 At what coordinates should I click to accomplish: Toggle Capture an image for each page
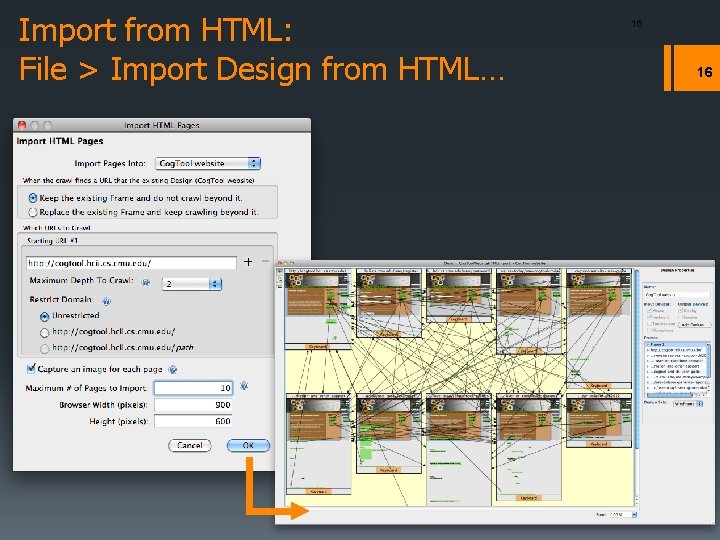tap(31, 368)
